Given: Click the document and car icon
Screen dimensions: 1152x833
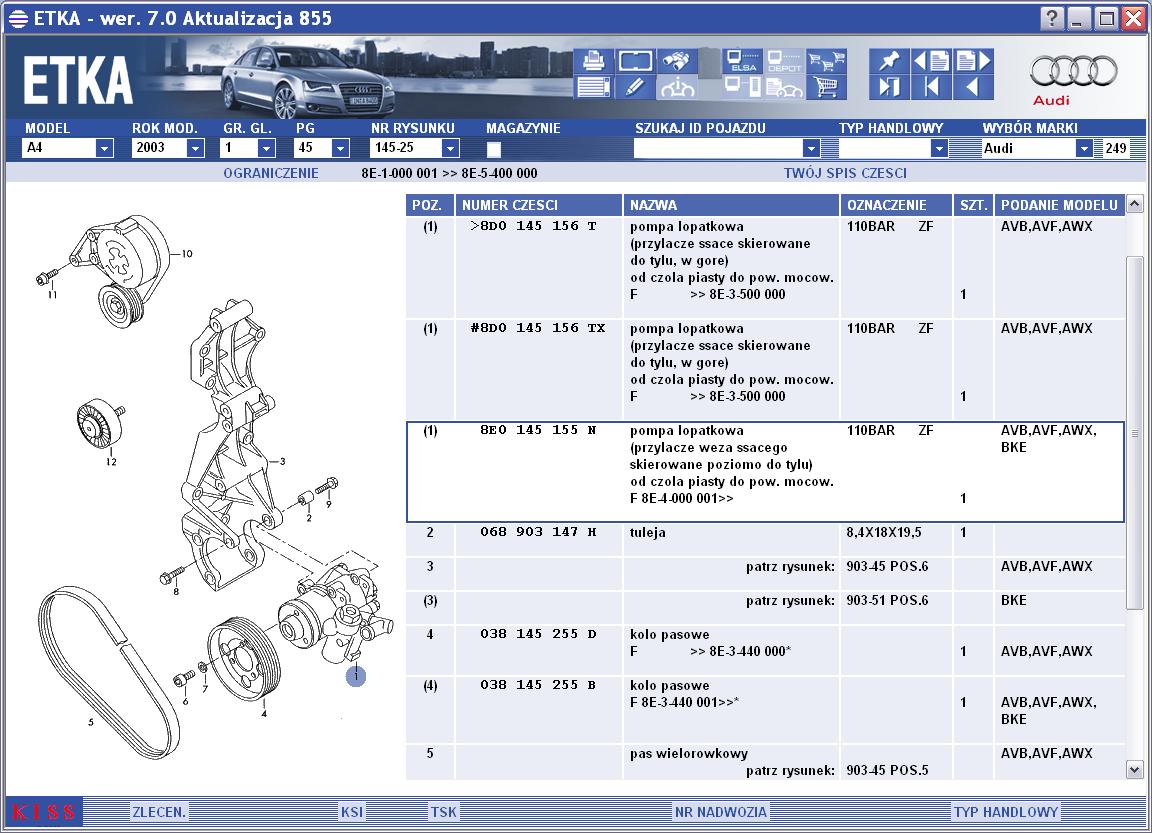Looking at the screenshot, I should 784,87.
